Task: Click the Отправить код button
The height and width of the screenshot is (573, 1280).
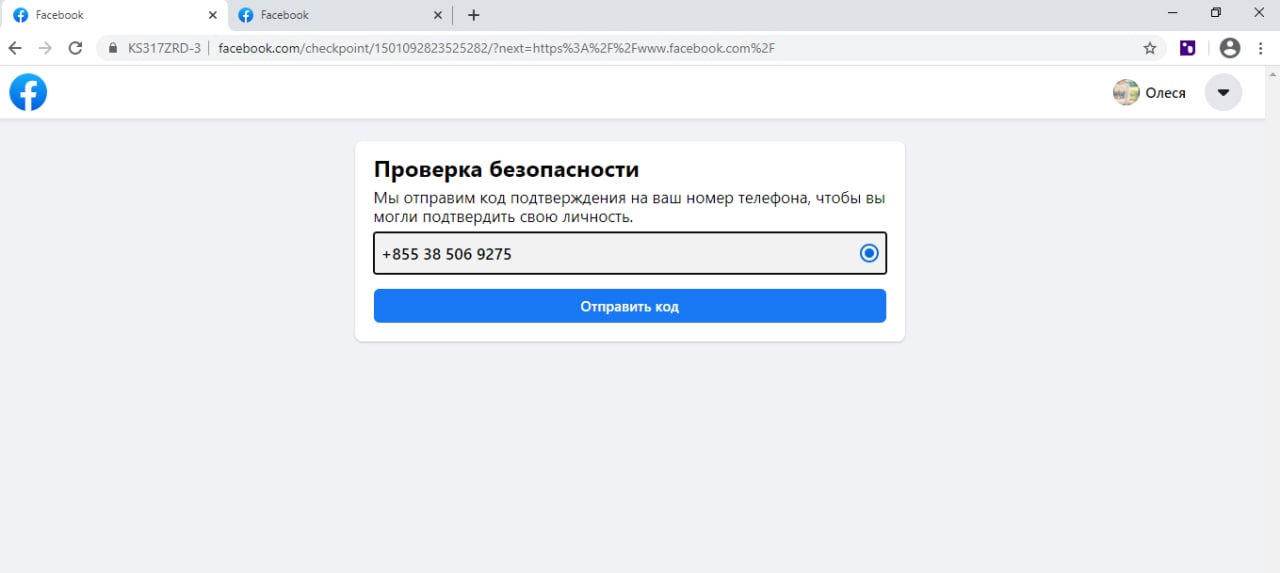Action: coord(630,306)
